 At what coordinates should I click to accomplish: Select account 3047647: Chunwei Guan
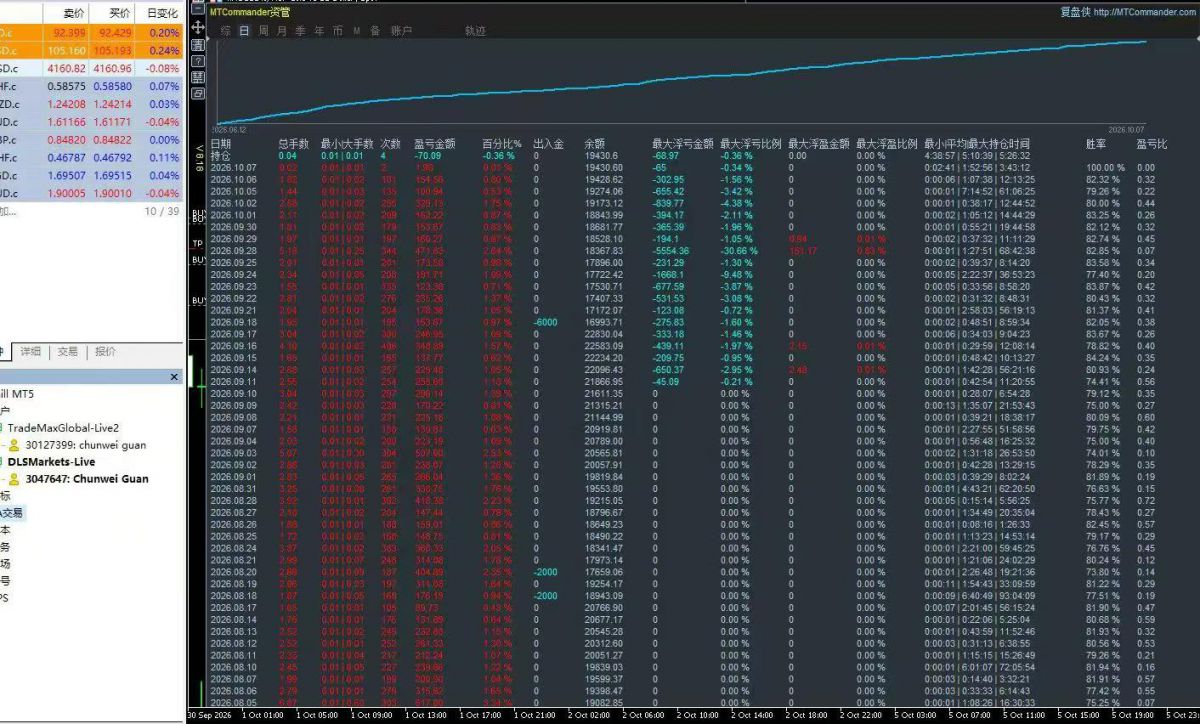click(87, 479)
